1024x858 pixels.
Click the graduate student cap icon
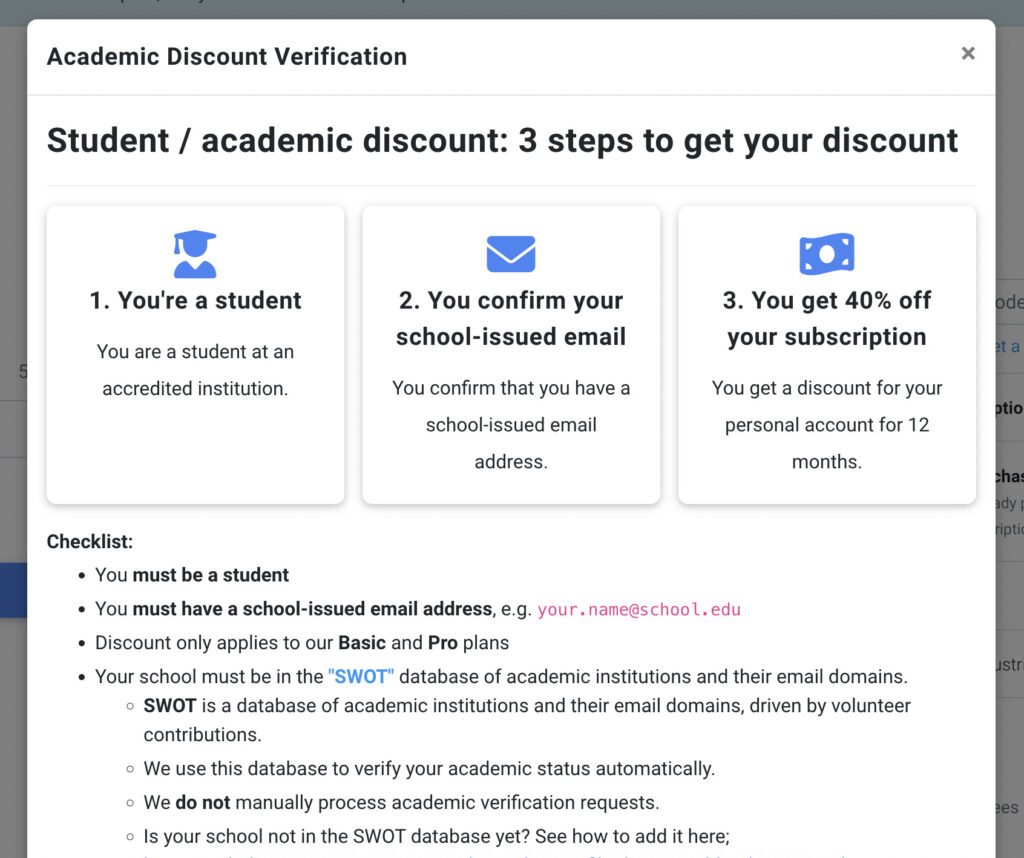[195, 254]
